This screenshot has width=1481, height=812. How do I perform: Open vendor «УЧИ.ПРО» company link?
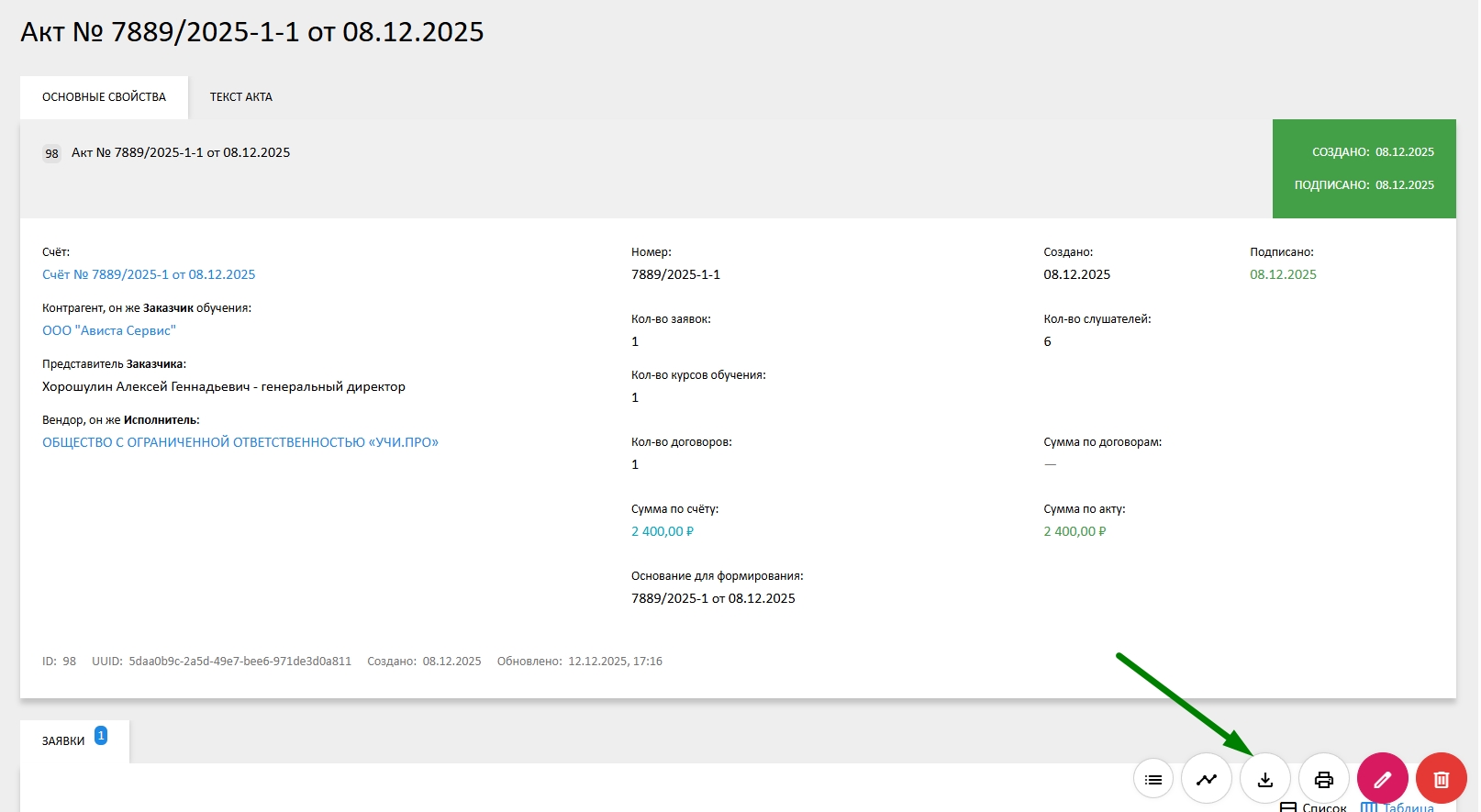pyautogui.click(x=239, y=442)
